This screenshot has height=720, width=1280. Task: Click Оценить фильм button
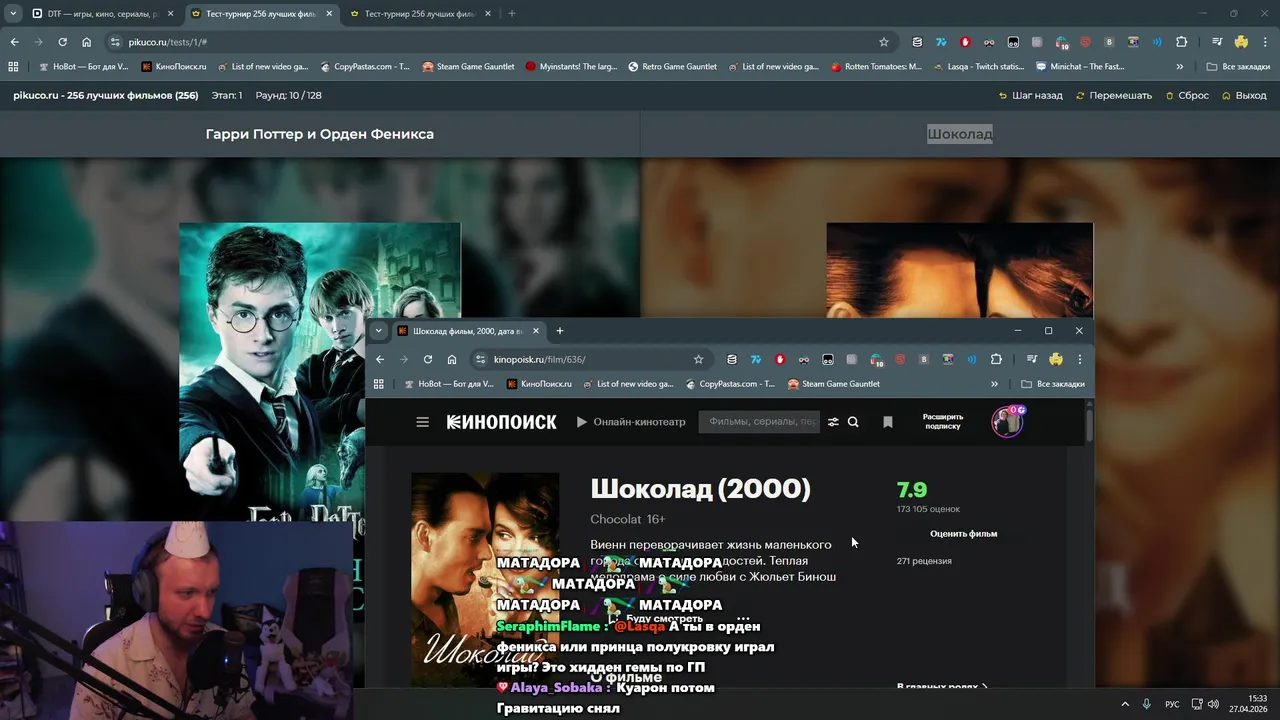(963, 534)
